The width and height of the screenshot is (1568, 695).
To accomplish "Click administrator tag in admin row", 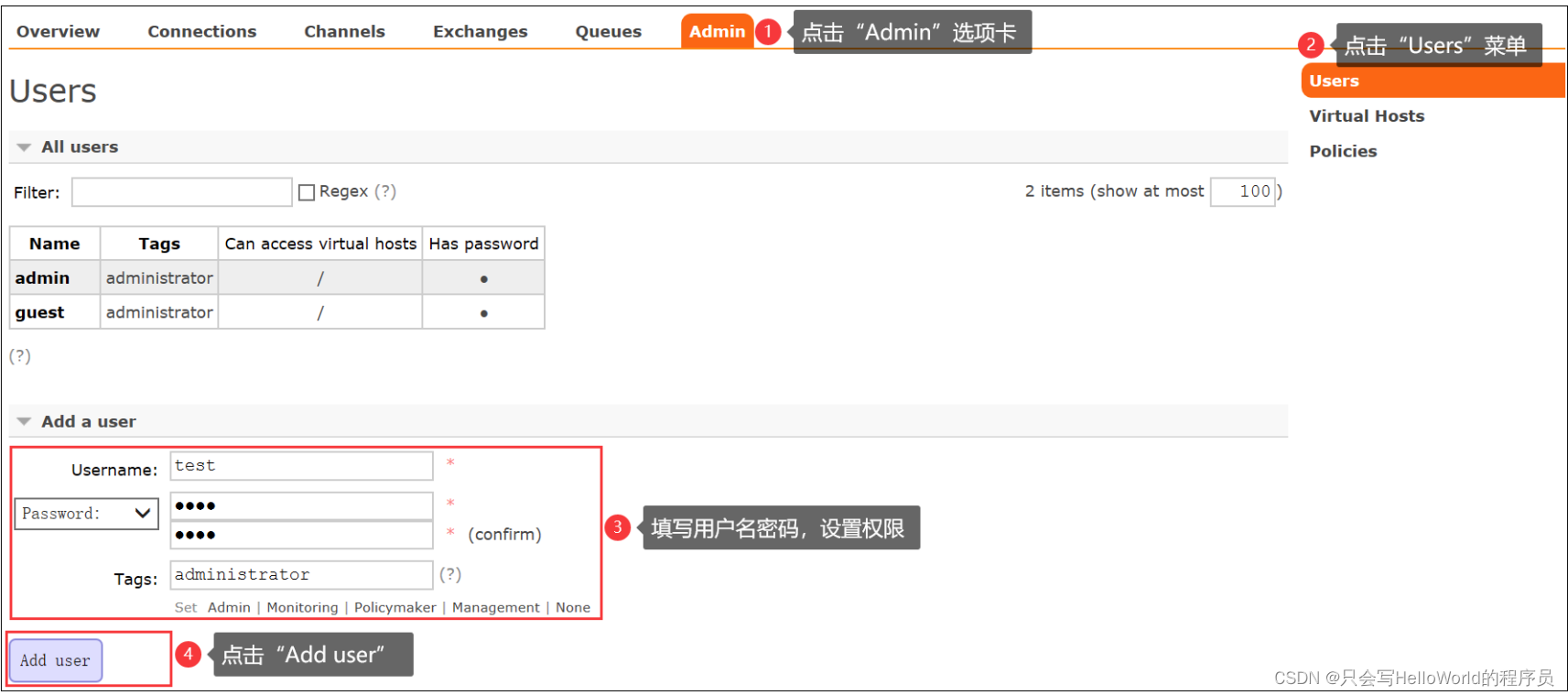I will [159, 277].
